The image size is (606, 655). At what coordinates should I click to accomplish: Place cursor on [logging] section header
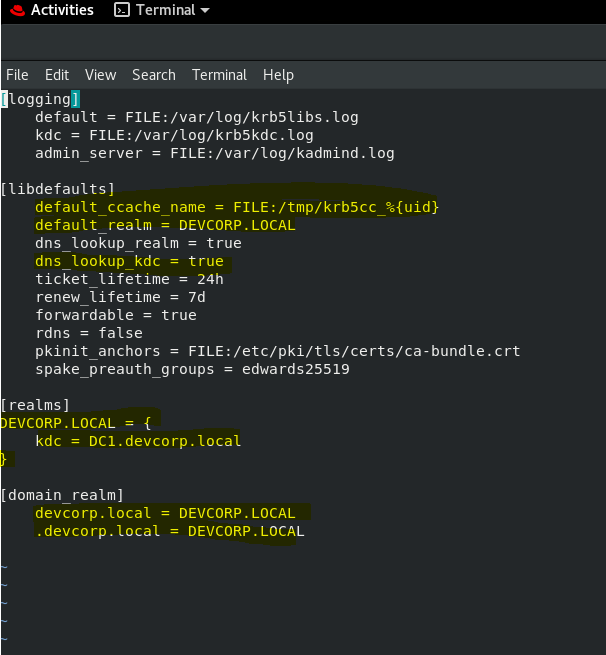(40, 99)
